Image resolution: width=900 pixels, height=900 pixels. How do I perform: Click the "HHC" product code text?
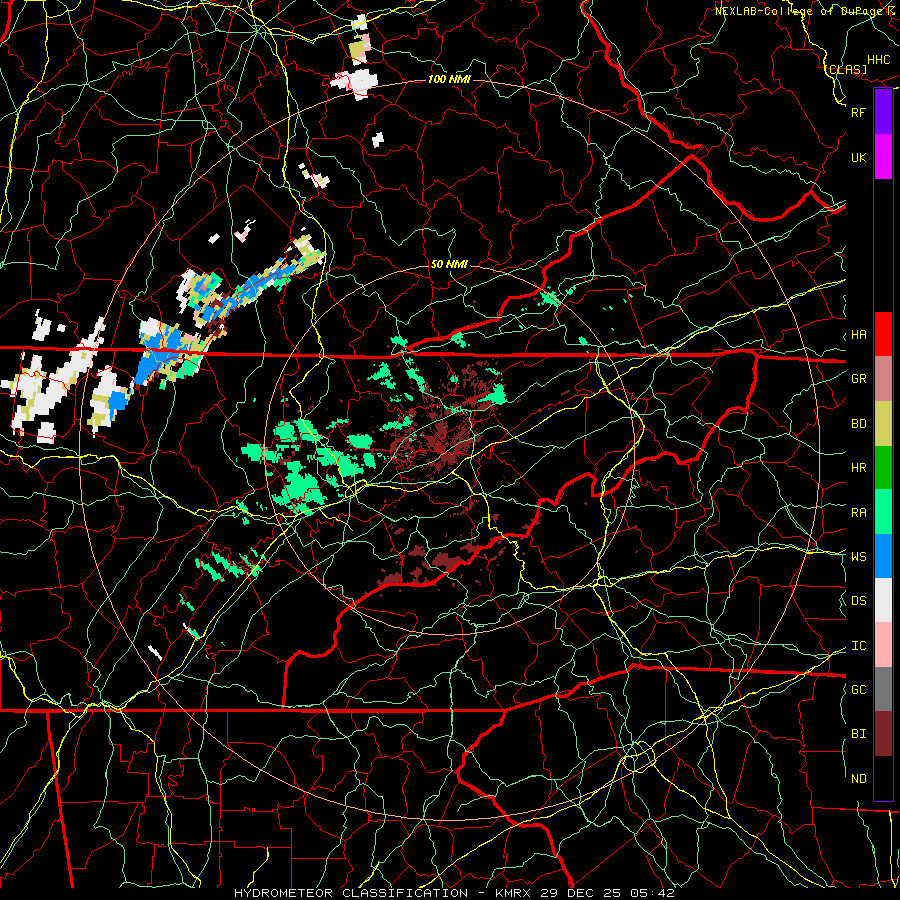(x=878, y=60)
